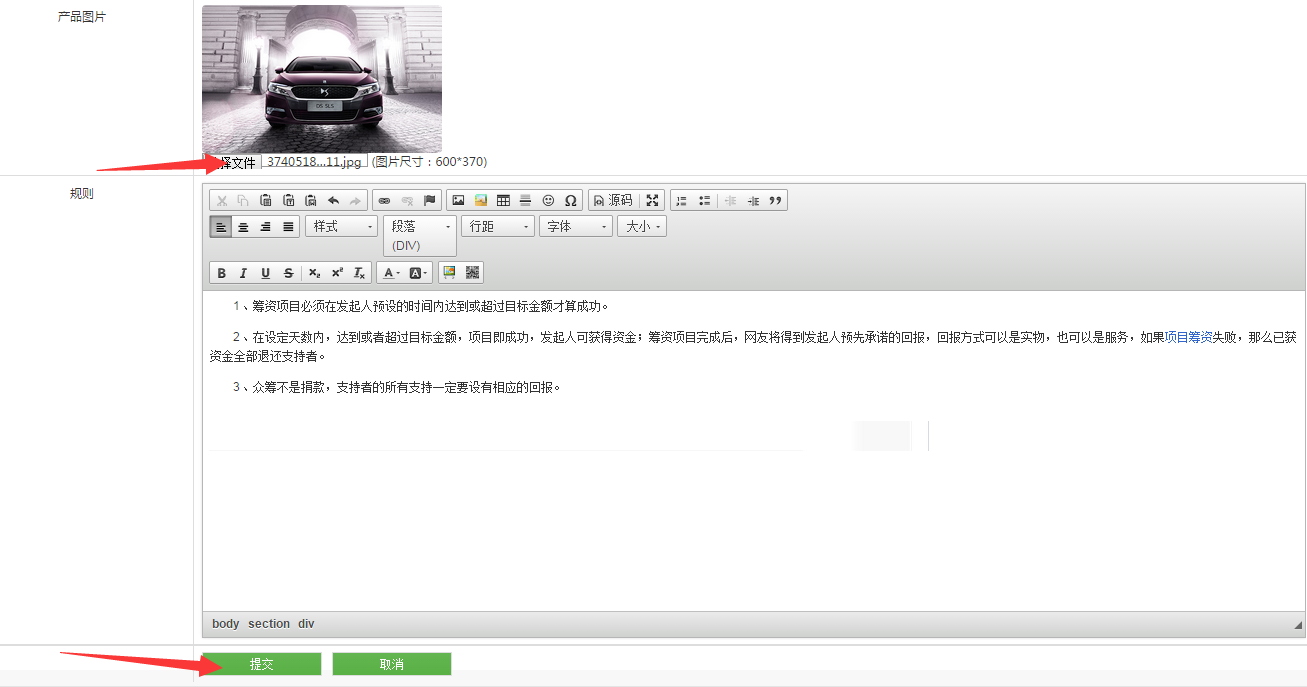Insert special character using Omega icon
The height and width of the screenshot is (687, 1307).
click(x=571, y=201)
